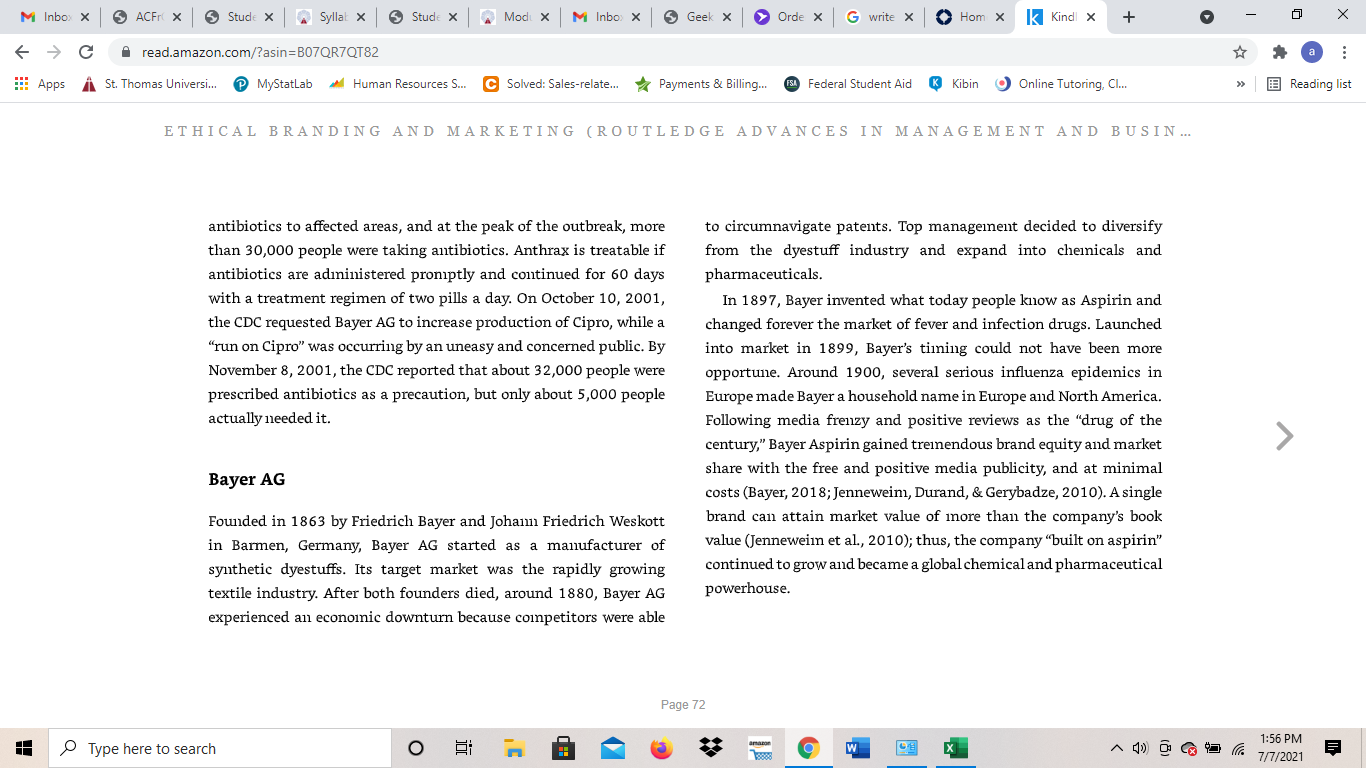Image resolution: width=1366 pixels, height=768 pixels.
Task: Open the Windows Start menu
Action: pyautogui.click(x=24, y=748)
